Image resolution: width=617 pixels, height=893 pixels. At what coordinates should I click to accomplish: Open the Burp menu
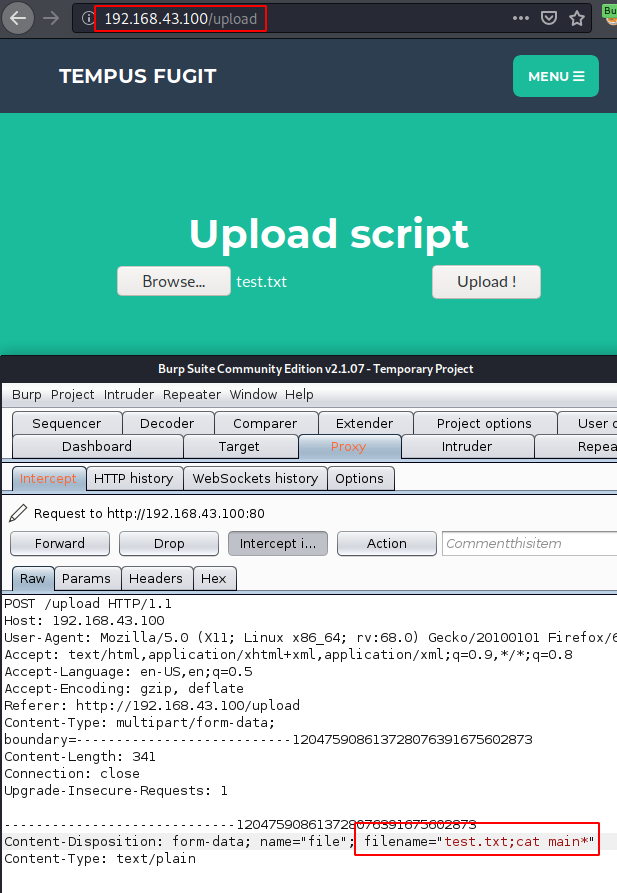pos(26,394)
